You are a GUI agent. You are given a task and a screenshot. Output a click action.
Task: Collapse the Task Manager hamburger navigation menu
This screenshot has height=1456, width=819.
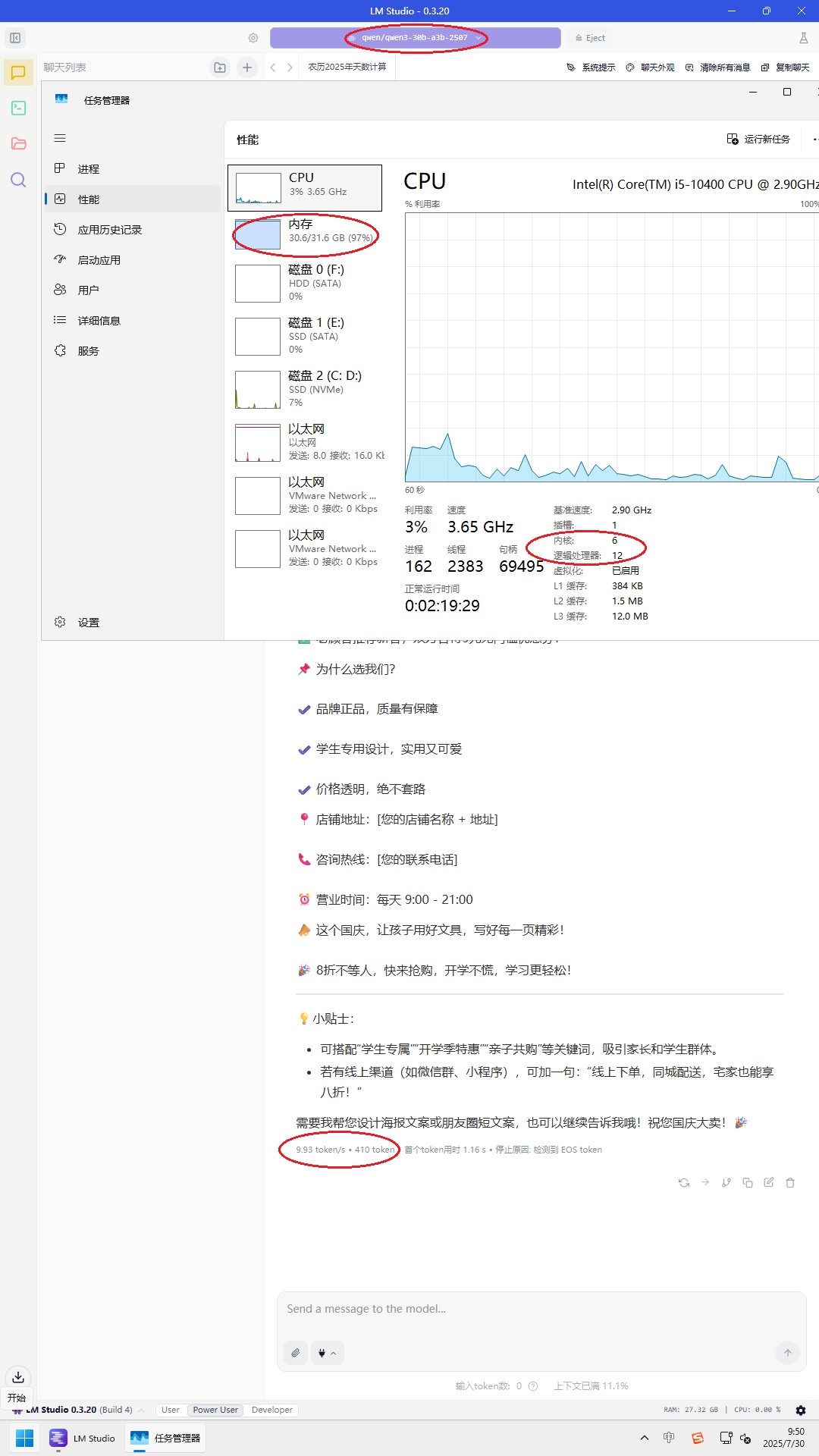pos(60,138)
